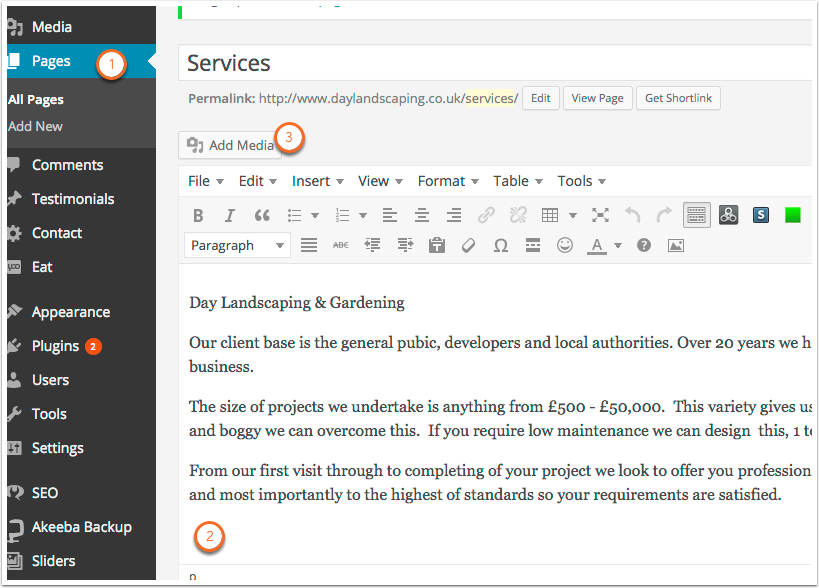
Task: Apply italic formatting
Action: 230,215
